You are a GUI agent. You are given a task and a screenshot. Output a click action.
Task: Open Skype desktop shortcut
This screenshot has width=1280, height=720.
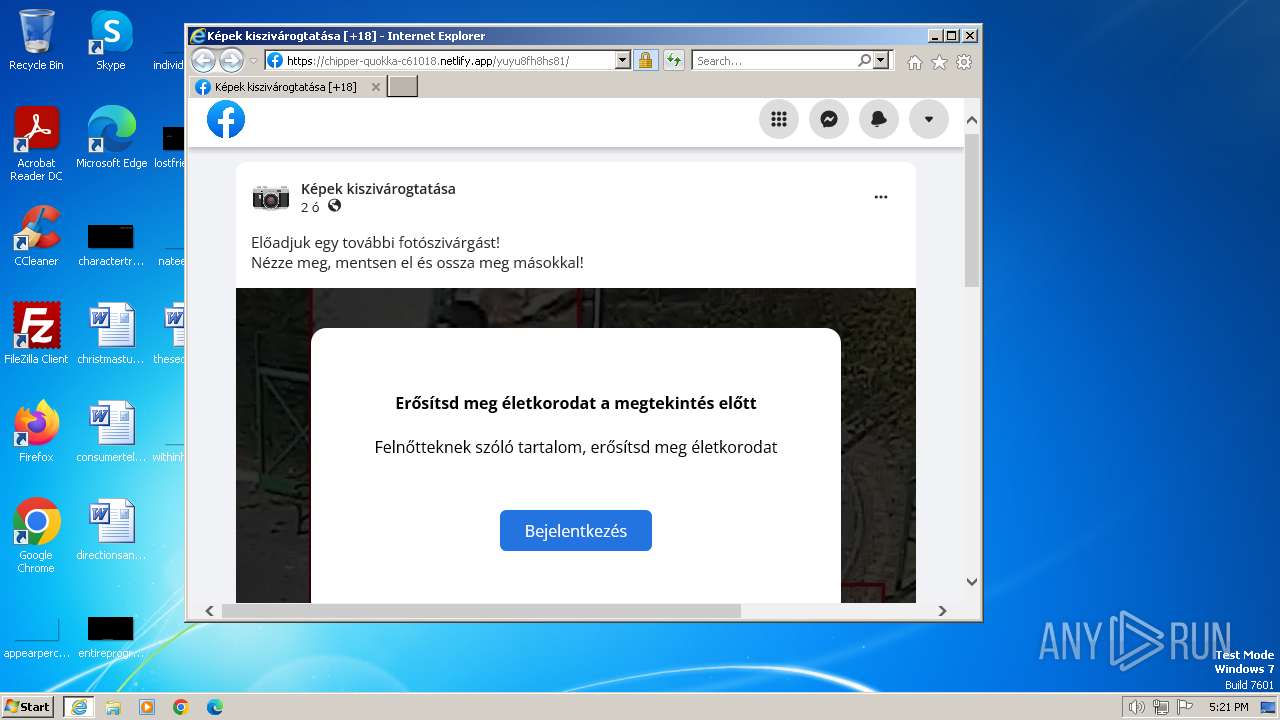(x=110, y=39)
